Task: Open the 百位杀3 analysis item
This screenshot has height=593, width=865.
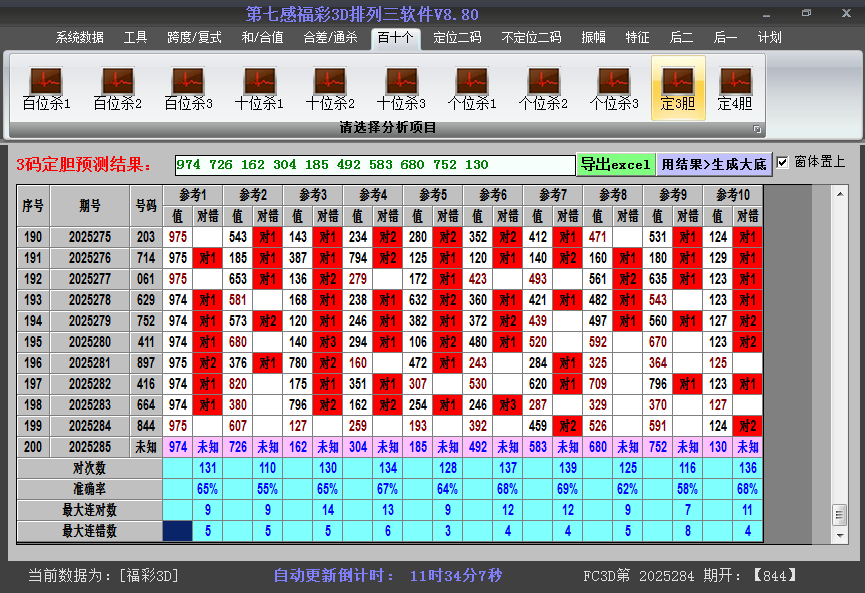Action: click(x=188, y=88)
